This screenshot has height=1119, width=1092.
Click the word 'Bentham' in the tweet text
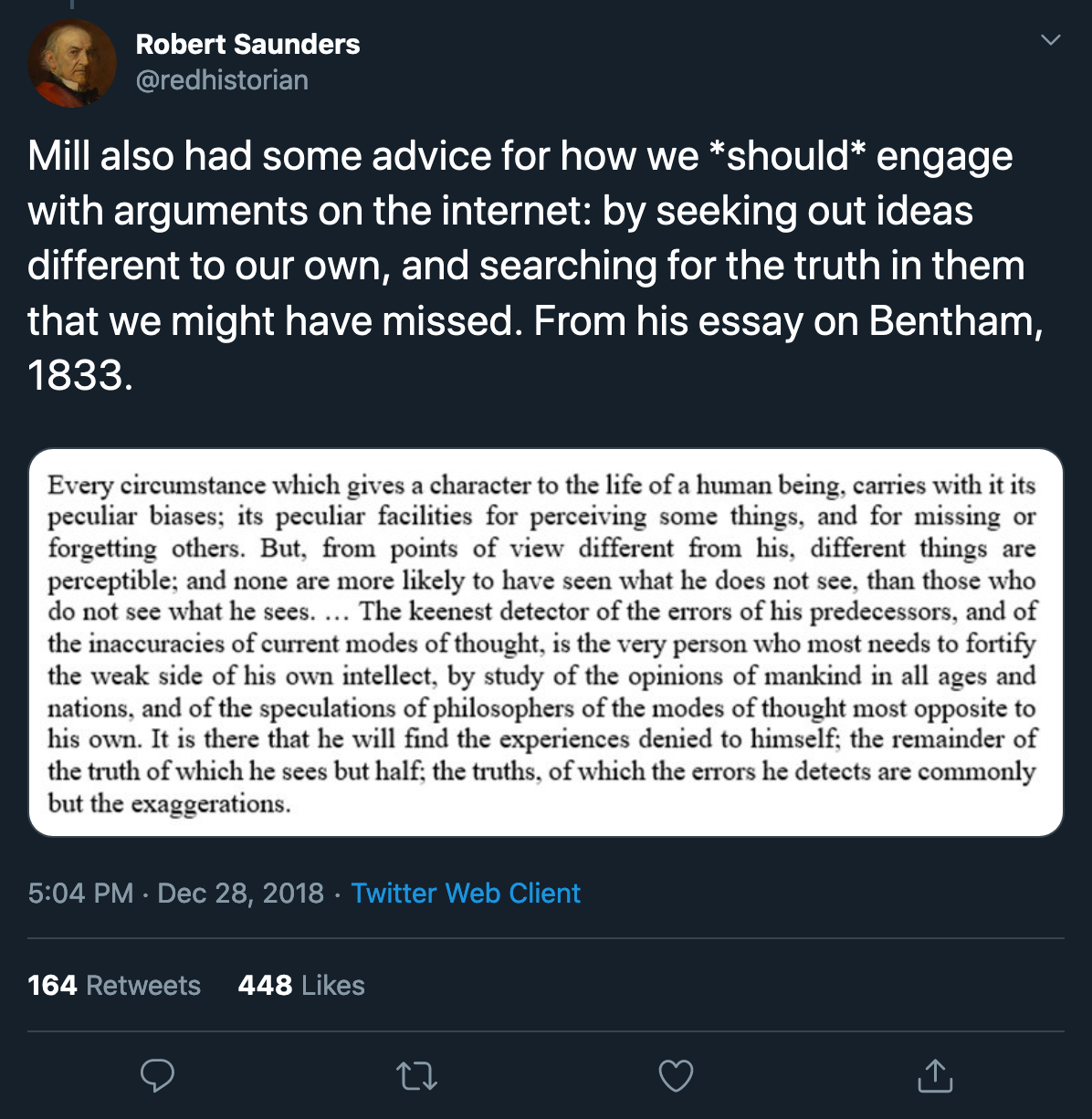[950, 321]
